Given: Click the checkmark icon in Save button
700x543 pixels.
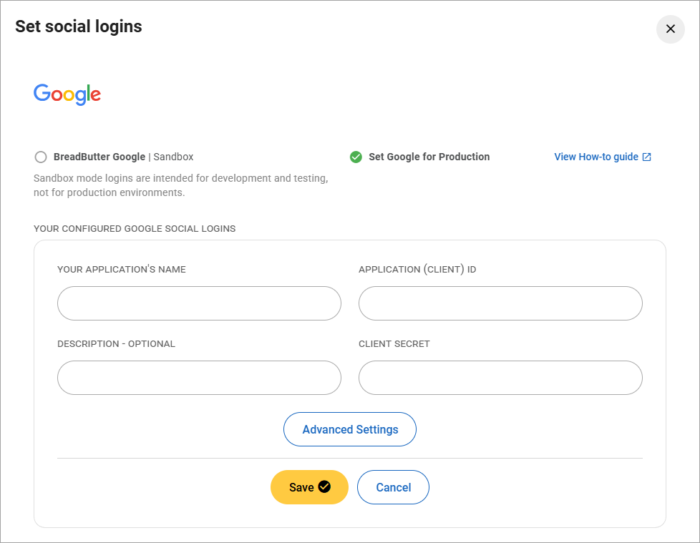Looking at the screenshot, I should [x=324, y=487].
